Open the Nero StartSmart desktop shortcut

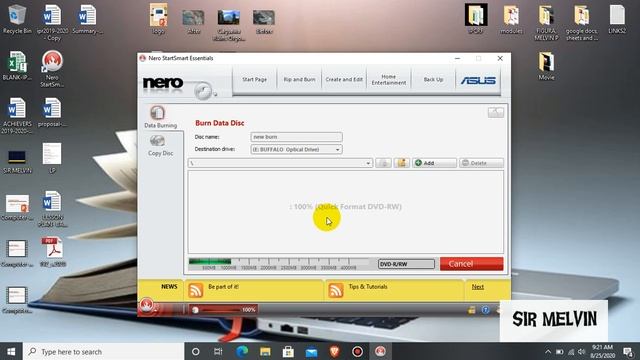tap(52, 69)
